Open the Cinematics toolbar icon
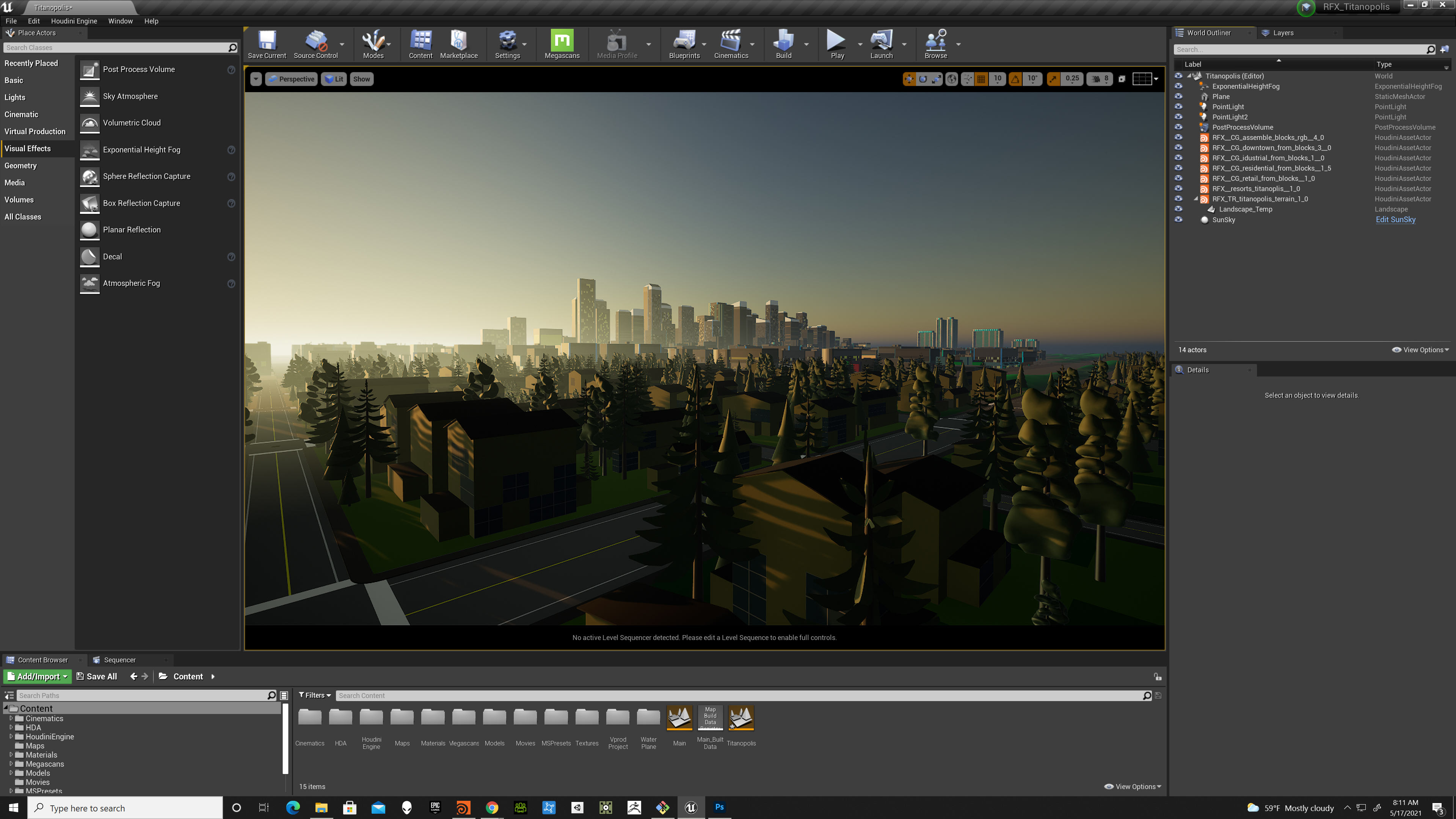1456x819 pixels. (731, 41)
